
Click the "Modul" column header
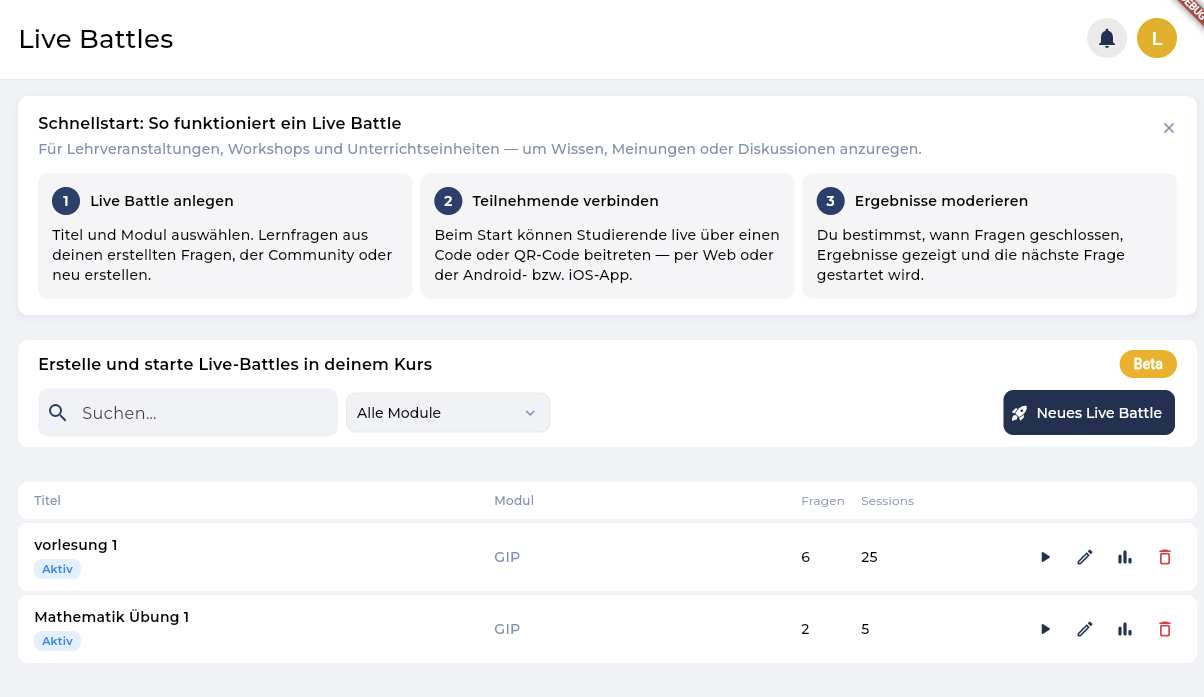tap(514, 501)
